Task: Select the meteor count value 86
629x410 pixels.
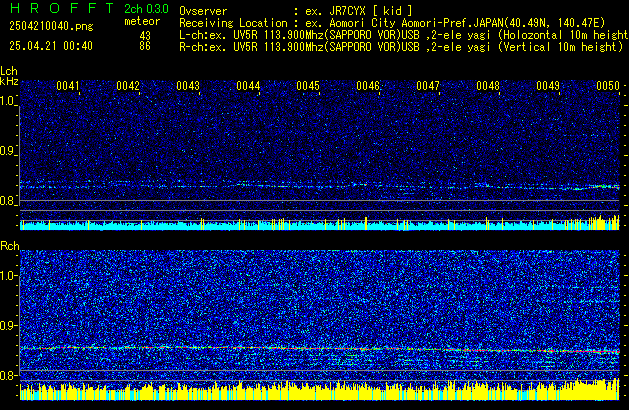Action: 145,46
